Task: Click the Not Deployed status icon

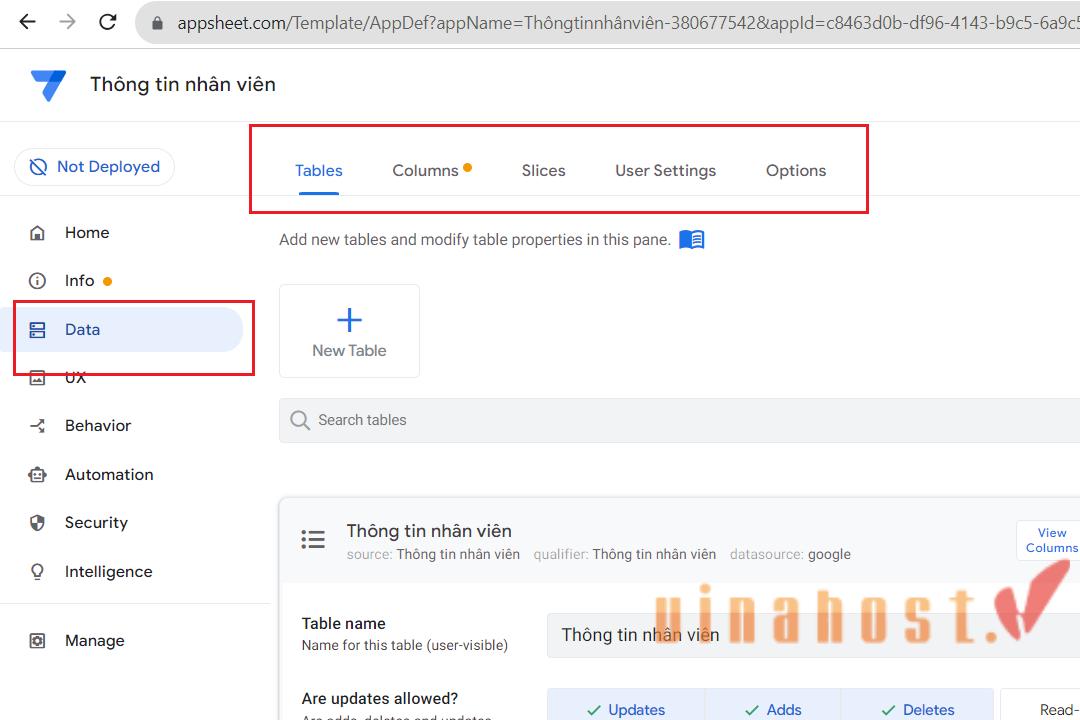Action: [38, 167]
